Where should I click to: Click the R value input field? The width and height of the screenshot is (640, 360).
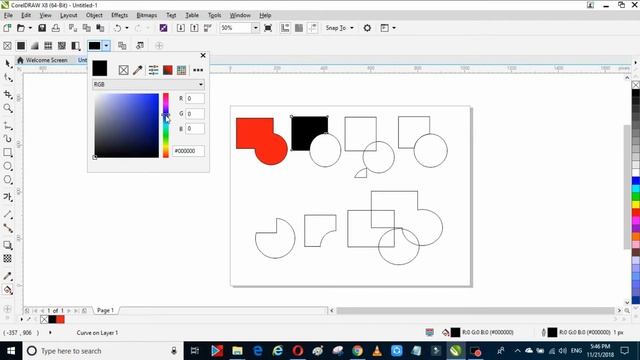click(x=195, y=98)
